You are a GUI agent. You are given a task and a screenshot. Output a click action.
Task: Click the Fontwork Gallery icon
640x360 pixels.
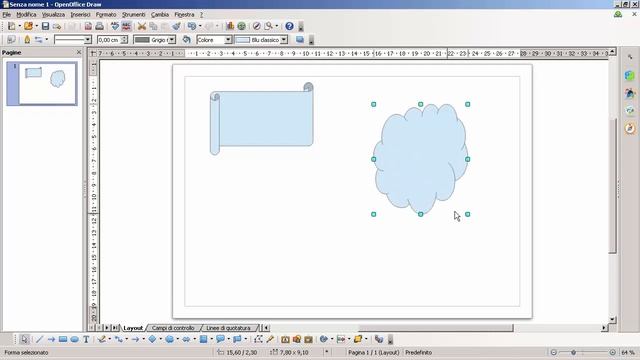(285, 339)
